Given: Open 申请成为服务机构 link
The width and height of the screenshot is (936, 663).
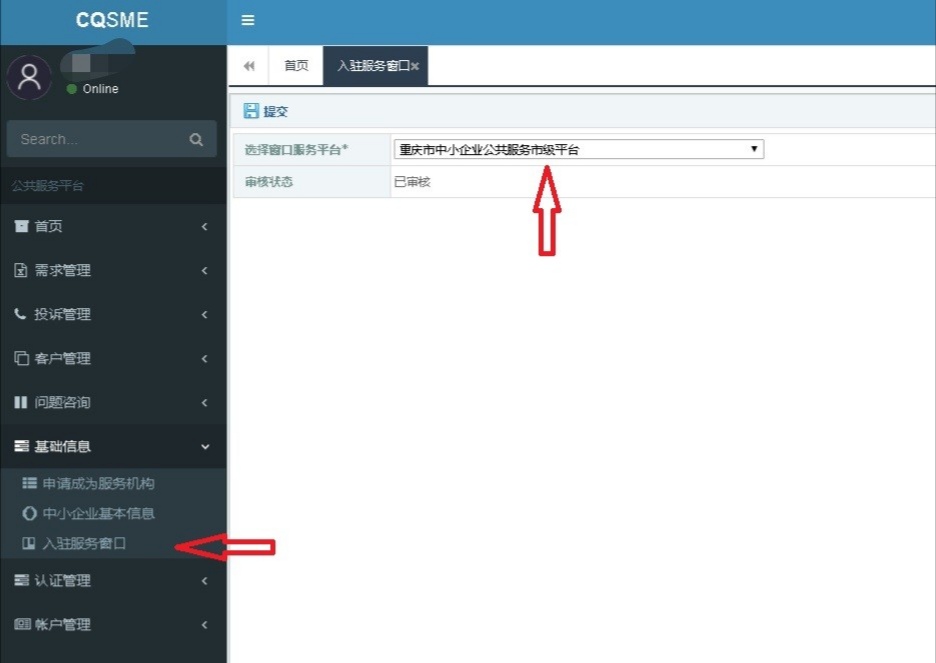Looking at the screenshot, I should [x=98, y=483].
